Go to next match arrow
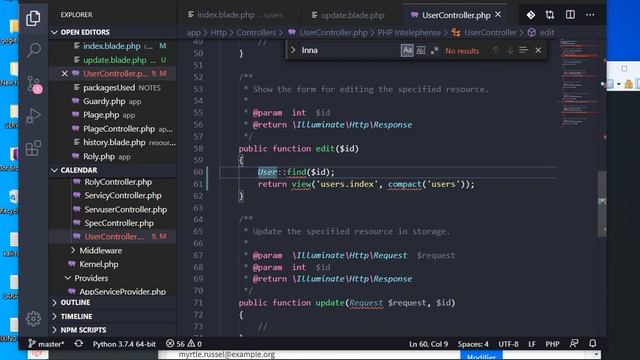The width and height of the screenshot is (640, 360). click(x=510, y=50)
